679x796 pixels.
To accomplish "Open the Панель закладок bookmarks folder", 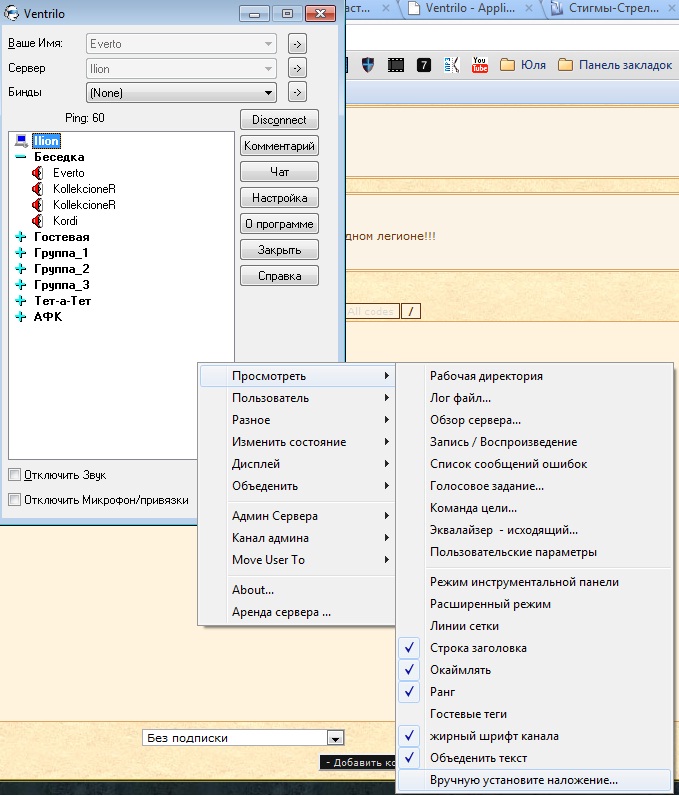I will tap(615, 65).
